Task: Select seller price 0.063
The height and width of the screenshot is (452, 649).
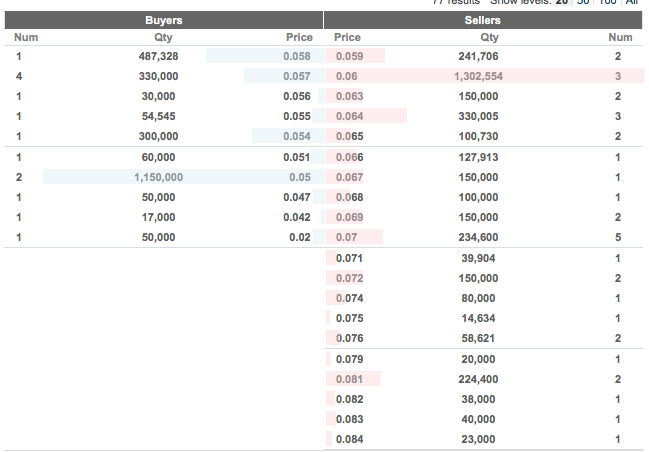Action: [350, 96]
